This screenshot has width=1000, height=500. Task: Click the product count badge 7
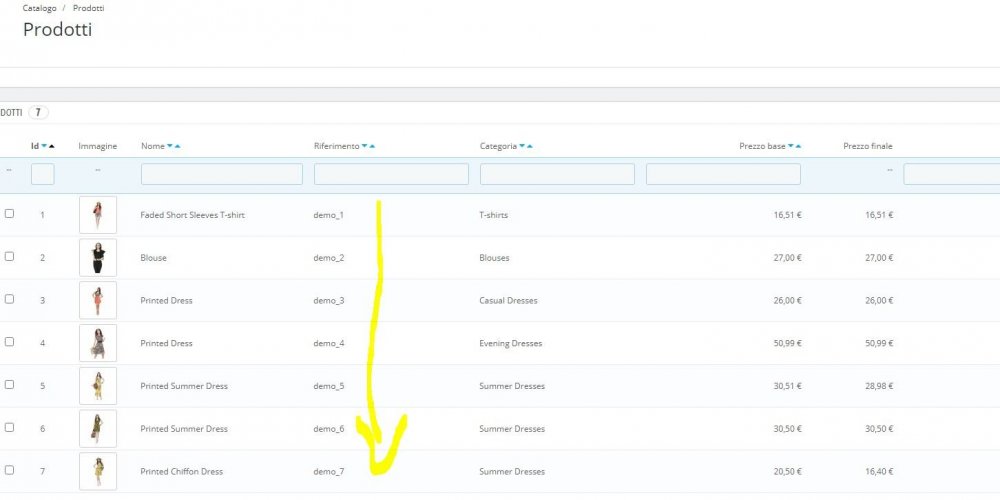click(38, 113)
